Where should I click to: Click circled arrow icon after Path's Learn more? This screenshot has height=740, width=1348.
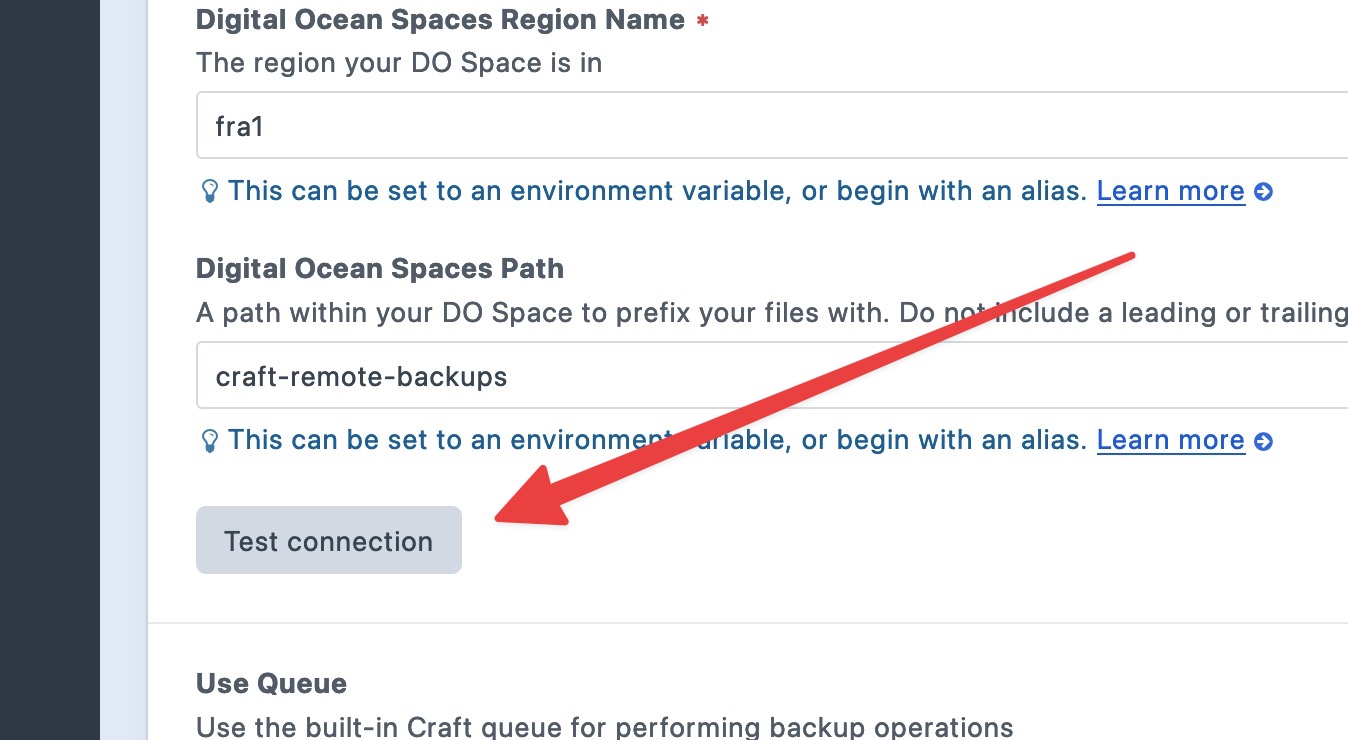point(1263,441)
